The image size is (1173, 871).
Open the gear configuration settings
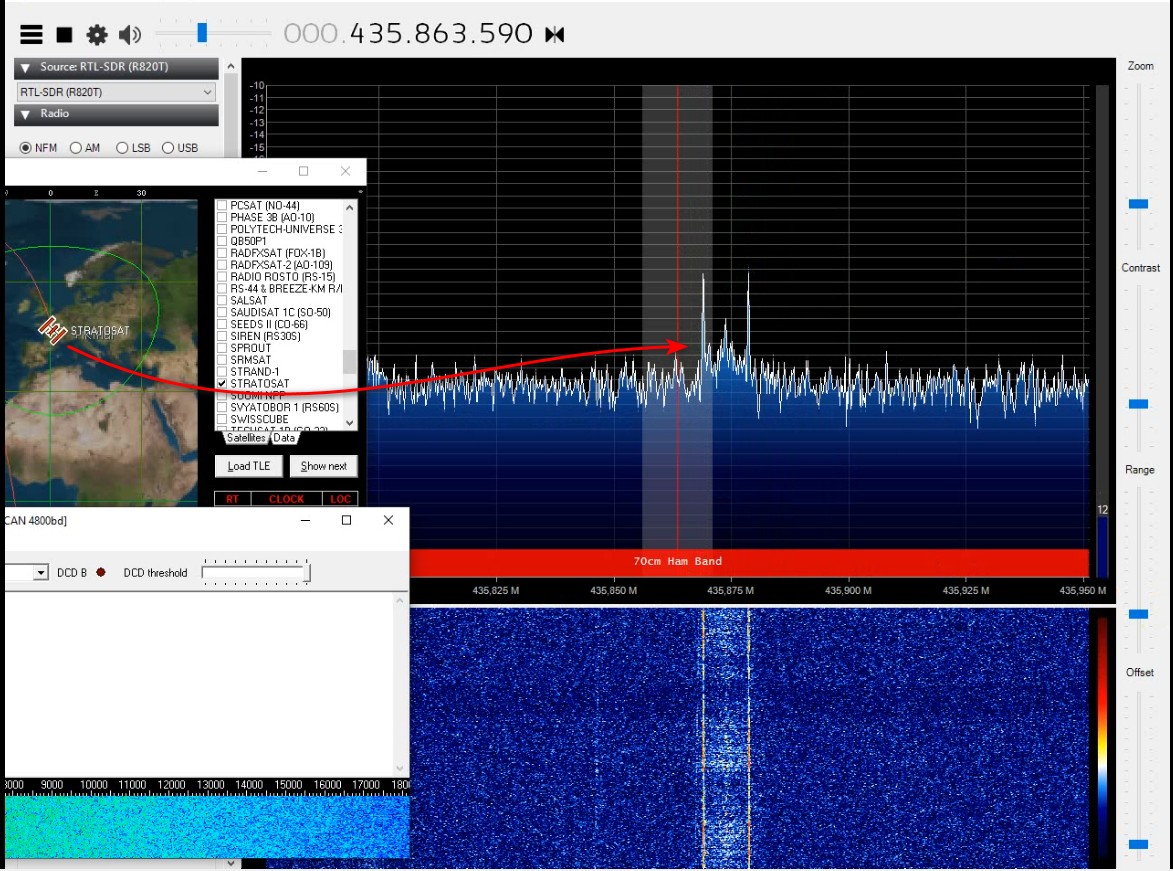pos(97,35)
